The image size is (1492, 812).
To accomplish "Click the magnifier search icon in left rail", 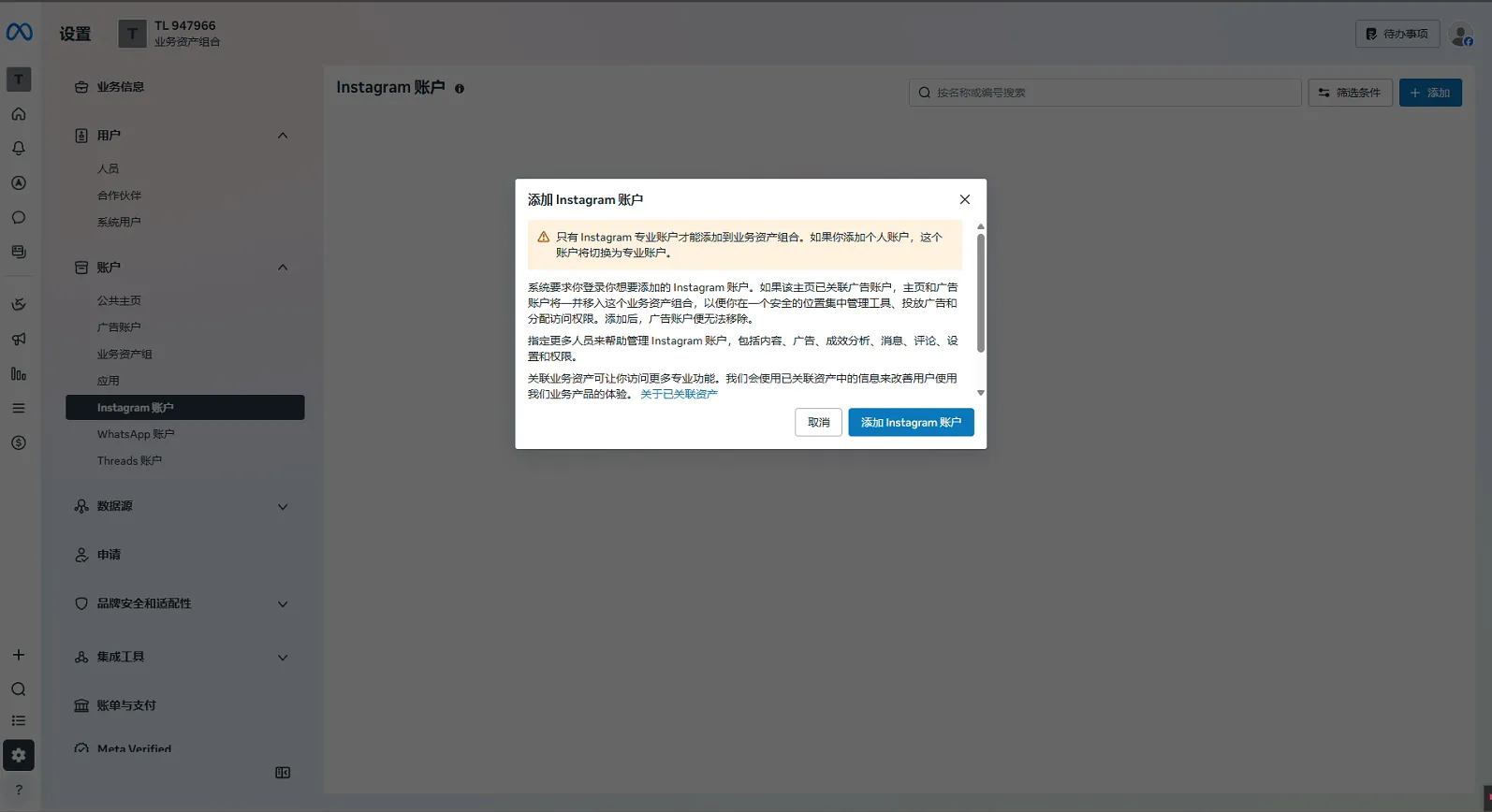I will coord(19,689).
